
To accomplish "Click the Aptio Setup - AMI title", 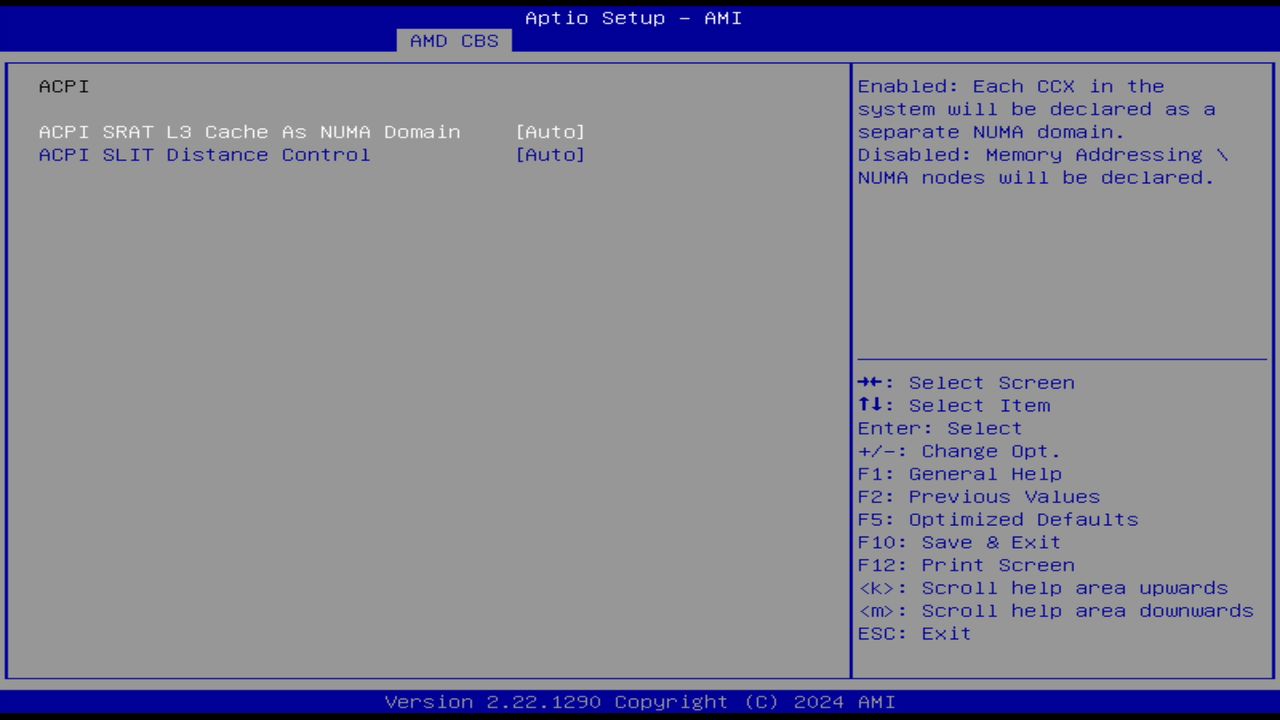I will click(x=634, y=18).
